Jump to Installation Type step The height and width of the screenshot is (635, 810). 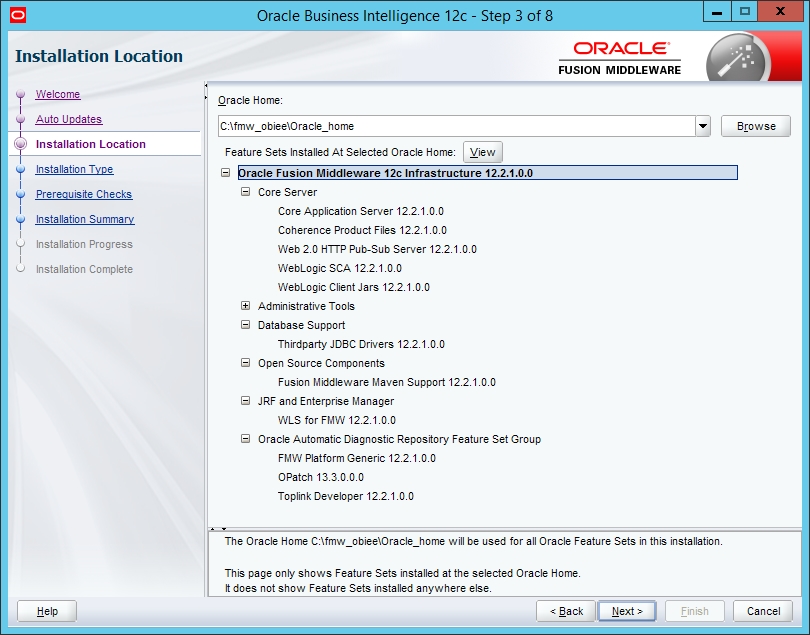coord(74,169)
